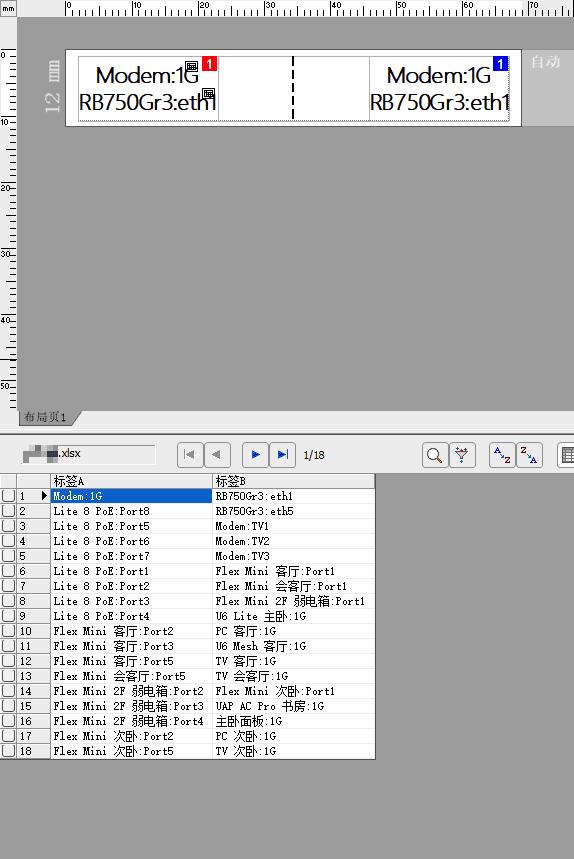Viewport: 574px width, 859px height.
Task: Select cell Flex Mini 客厅:Port5
Action: tap(131, 661)
